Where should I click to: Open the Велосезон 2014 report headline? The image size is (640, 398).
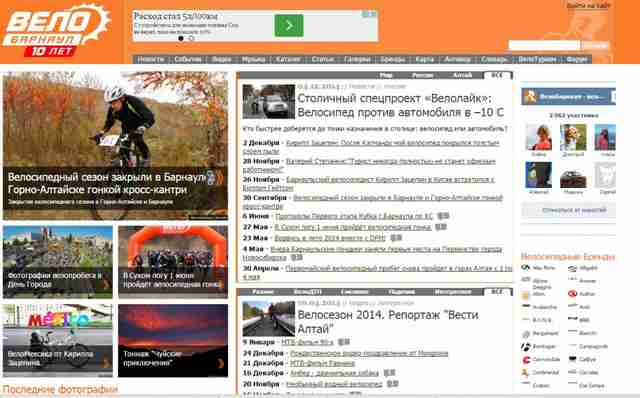(x=388, y=322)
